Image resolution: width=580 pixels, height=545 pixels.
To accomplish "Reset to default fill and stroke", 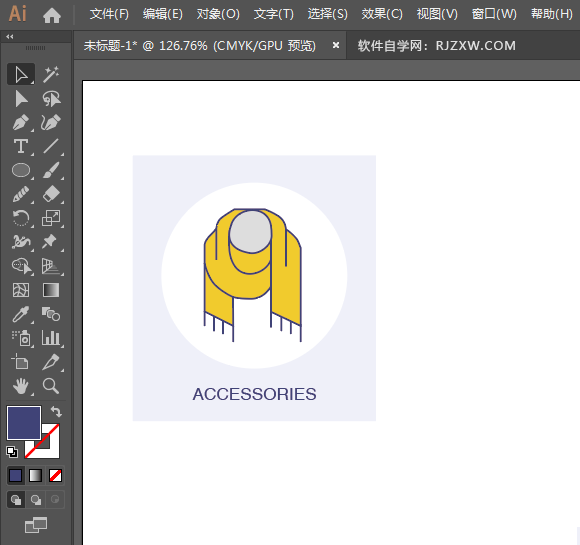I will [x=12, y=452].
